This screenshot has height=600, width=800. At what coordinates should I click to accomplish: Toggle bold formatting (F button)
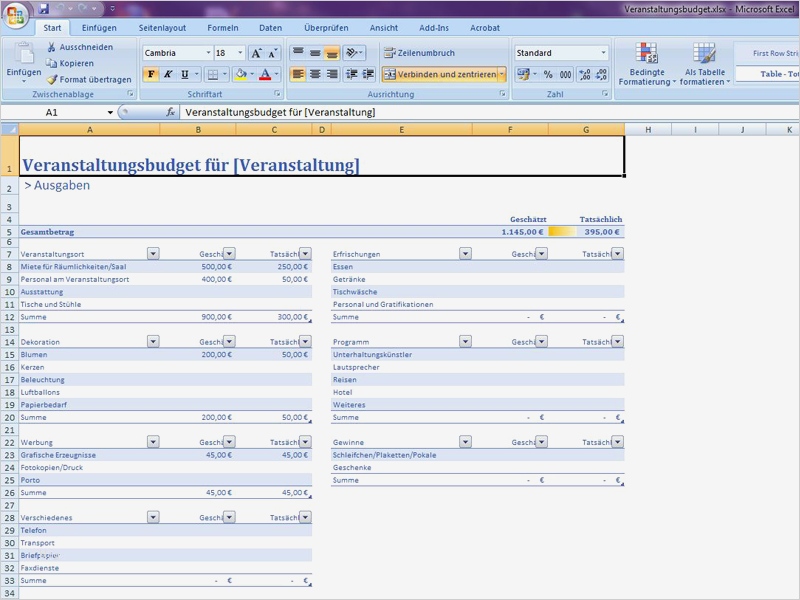coord(151,74)
